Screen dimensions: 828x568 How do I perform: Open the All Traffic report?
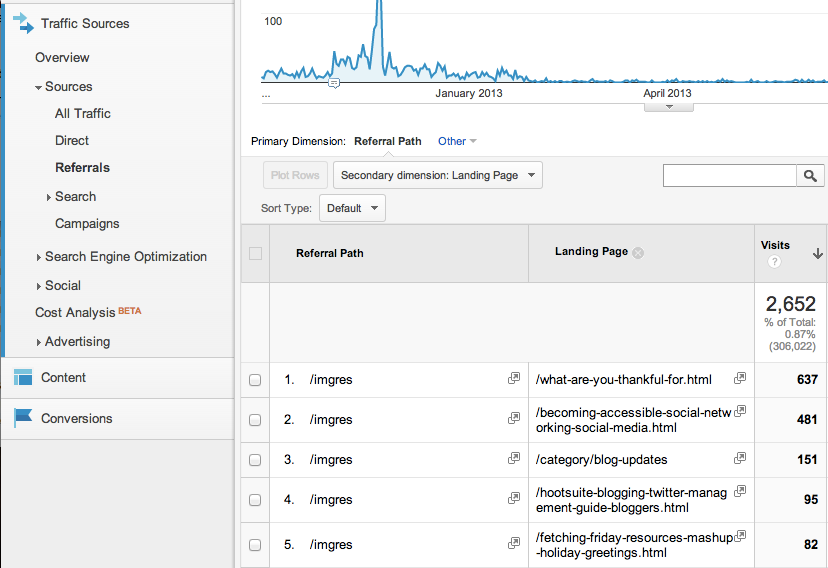(83, 113)
